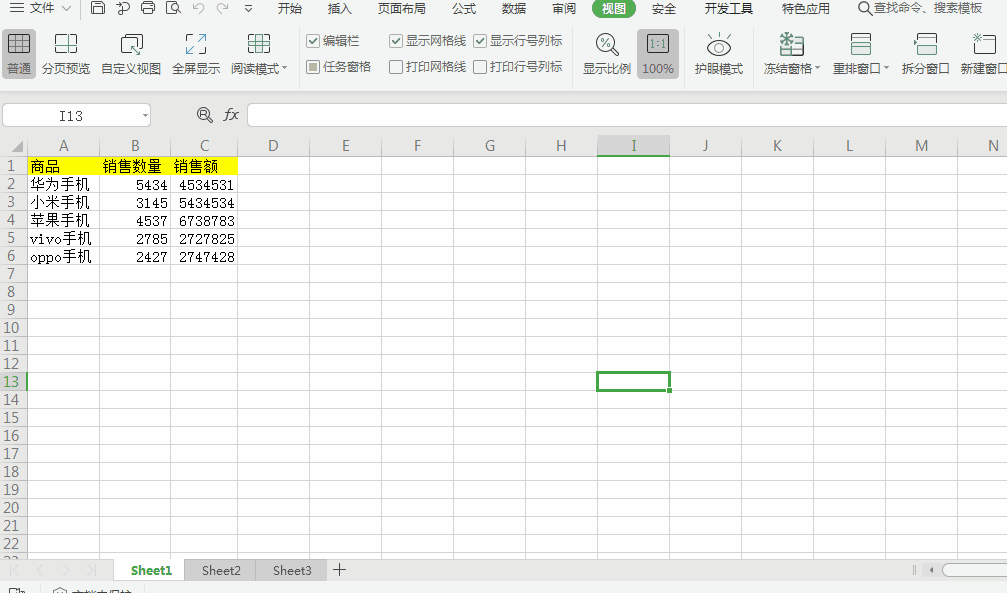This screenshot has height=593, width=1007.
Task: Click the fx insert function icon
Action: click(x=231, y=115)
